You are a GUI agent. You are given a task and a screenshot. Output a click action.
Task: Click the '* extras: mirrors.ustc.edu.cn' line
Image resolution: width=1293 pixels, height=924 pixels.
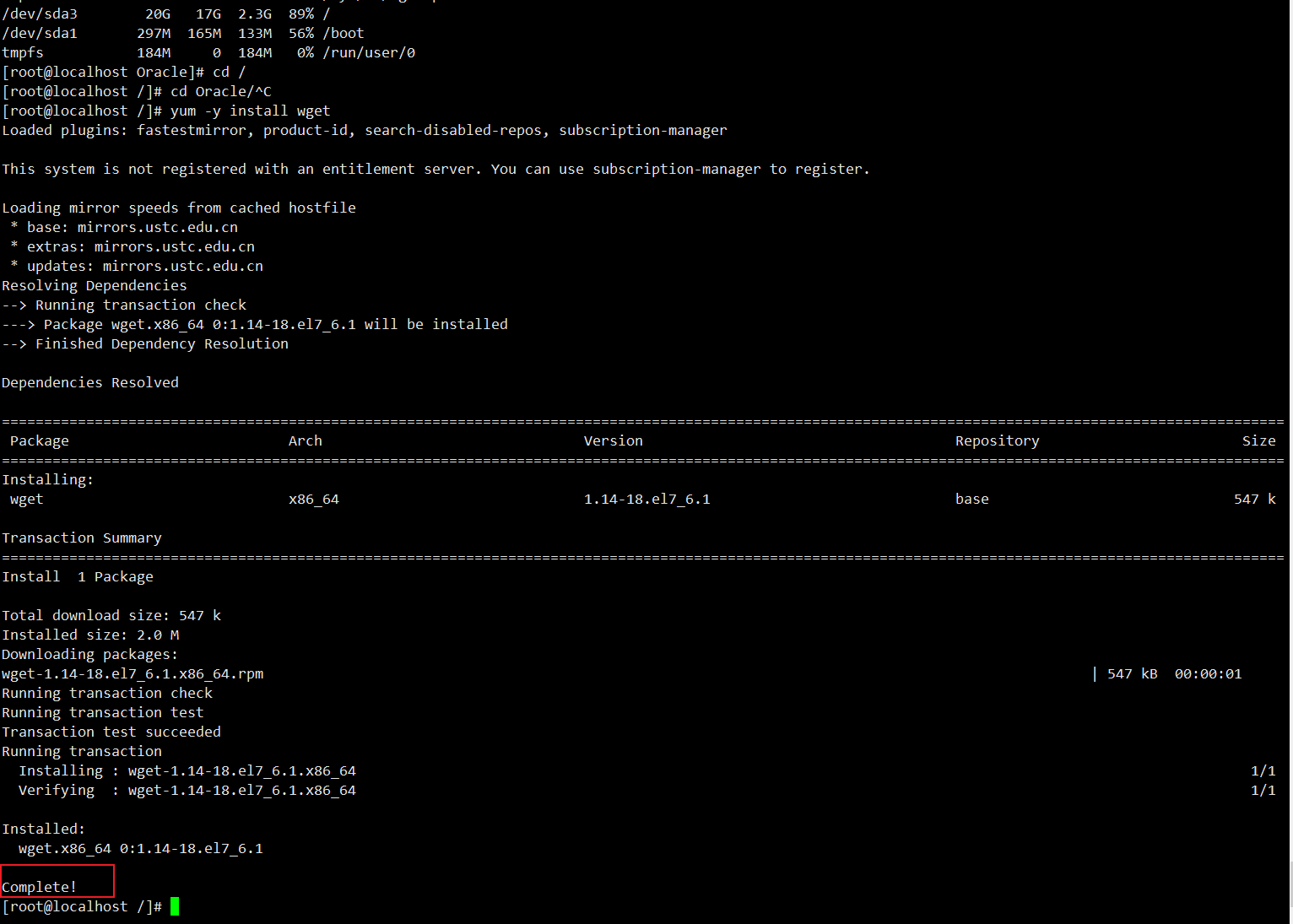[133, 246]
